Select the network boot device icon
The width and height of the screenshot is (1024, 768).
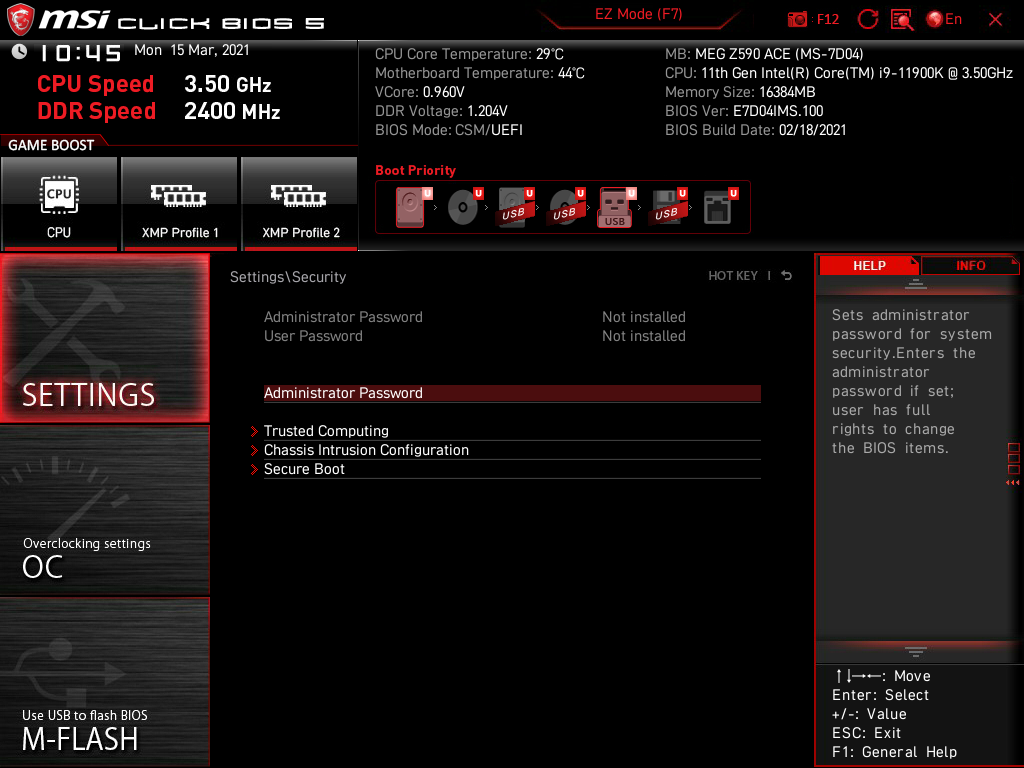tap(720, 207)
